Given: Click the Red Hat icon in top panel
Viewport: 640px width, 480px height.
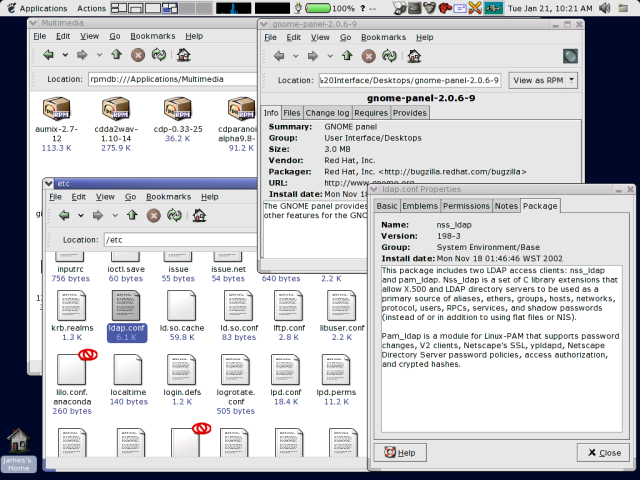Looking at the screenshot, I should (x=445, y=8).
